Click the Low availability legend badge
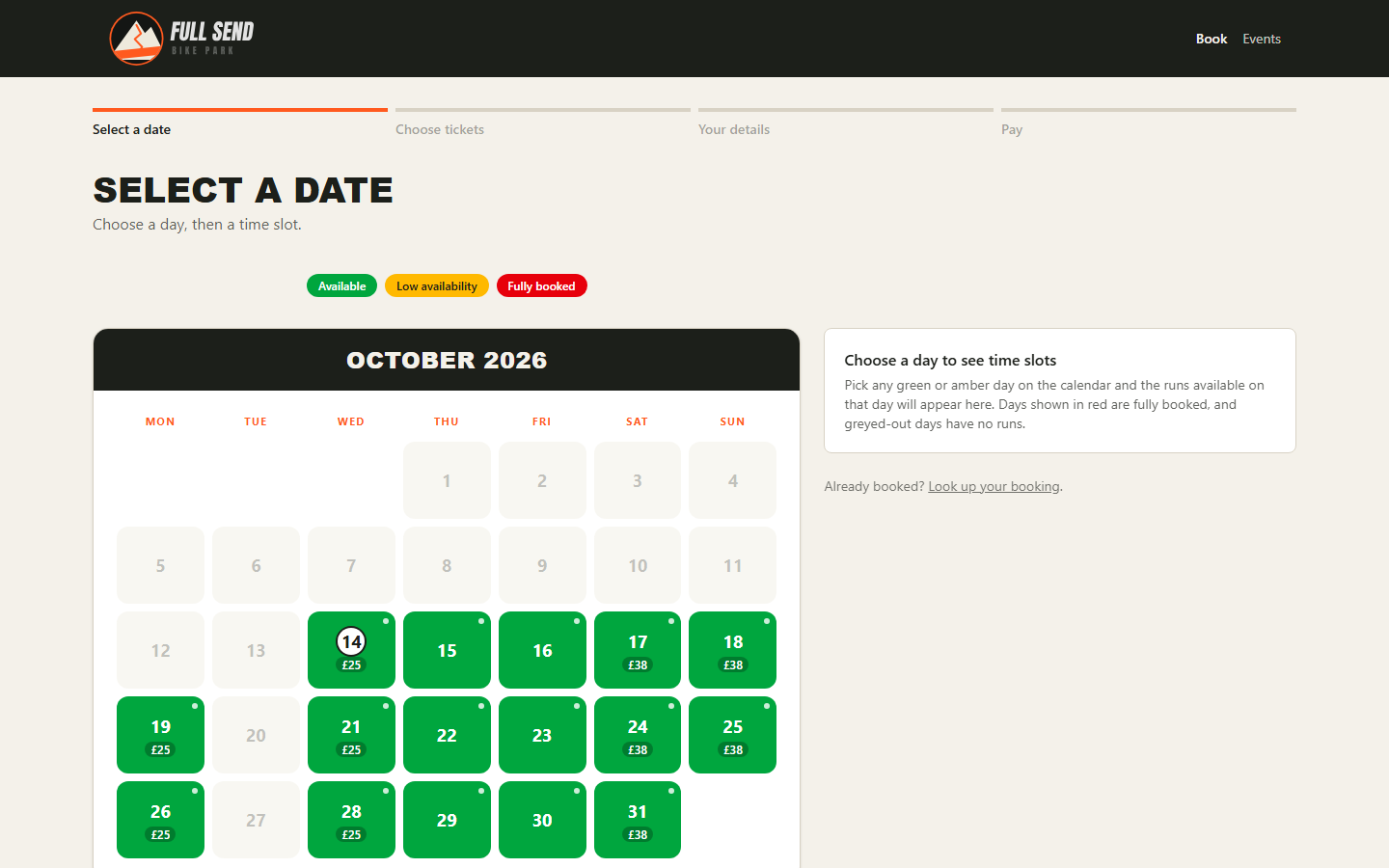The width and height of the screenshot is (1389, 868). tap(437, 285)
